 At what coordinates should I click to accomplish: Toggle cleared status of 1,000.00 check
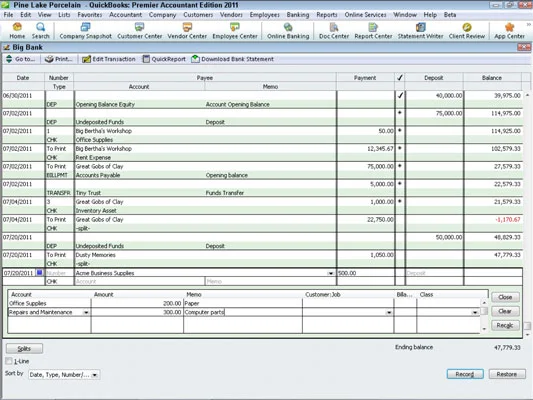pyautogui.click(x=400, y=202)
